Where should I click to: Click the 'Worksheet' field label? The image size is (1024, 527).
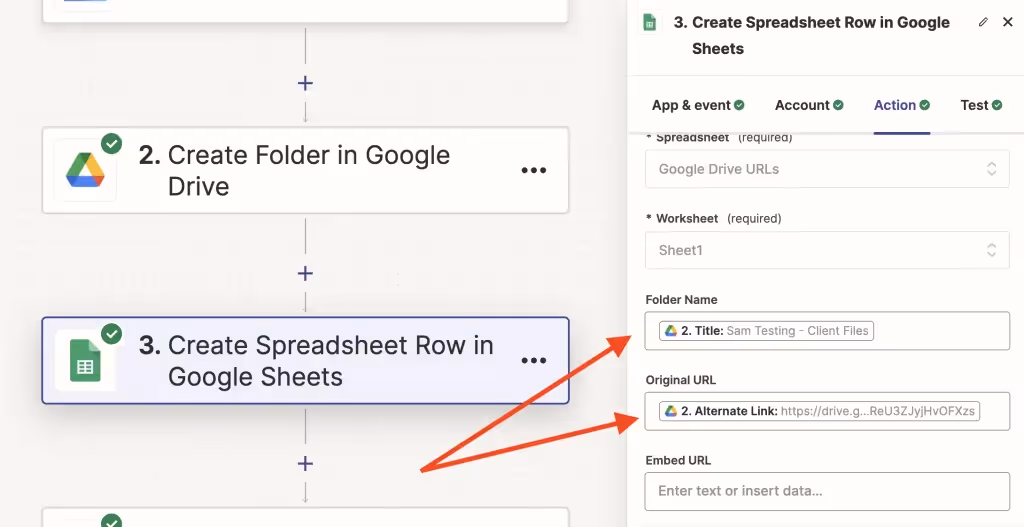[687, 218]
